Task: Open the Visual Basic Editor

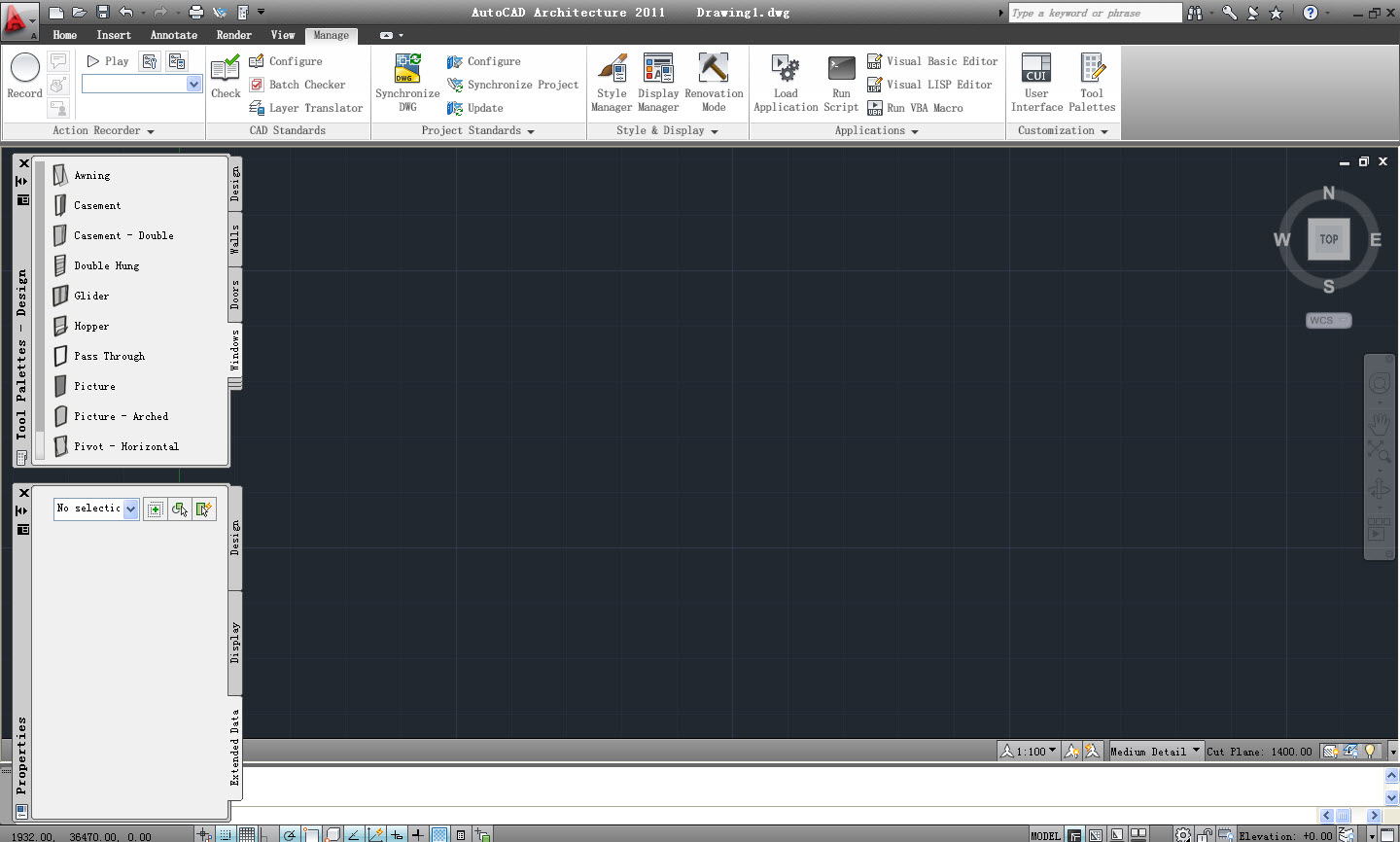Action: (932, 61)
